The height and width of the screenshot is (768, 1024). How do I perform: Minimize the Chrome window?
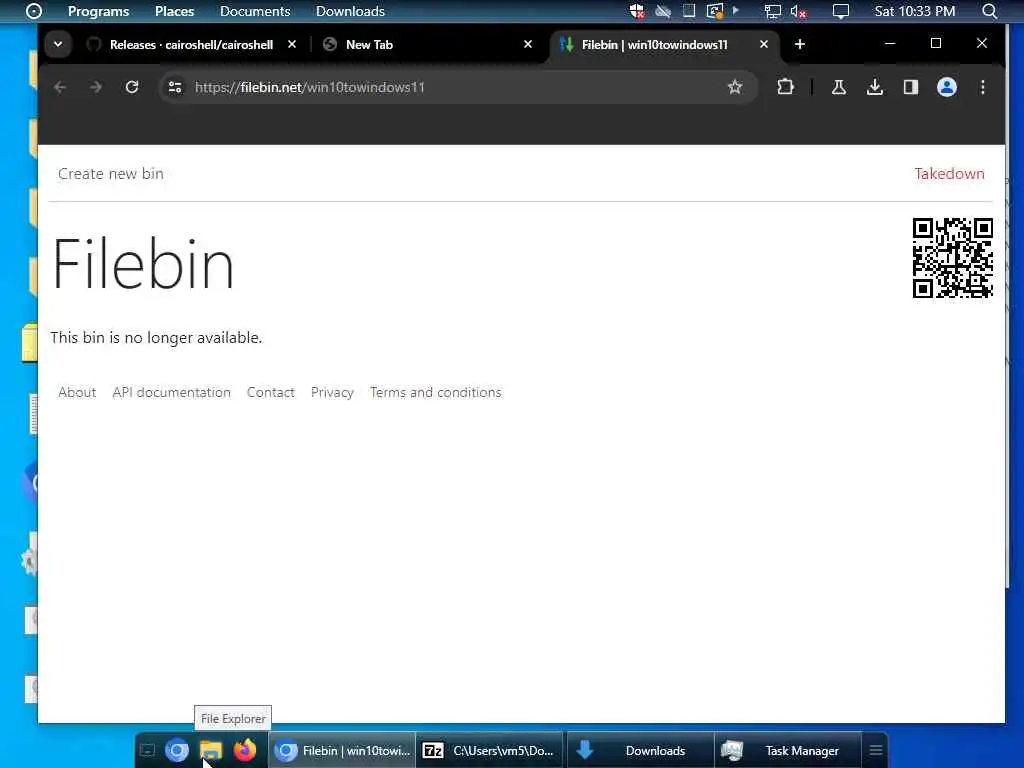(889, 43)
